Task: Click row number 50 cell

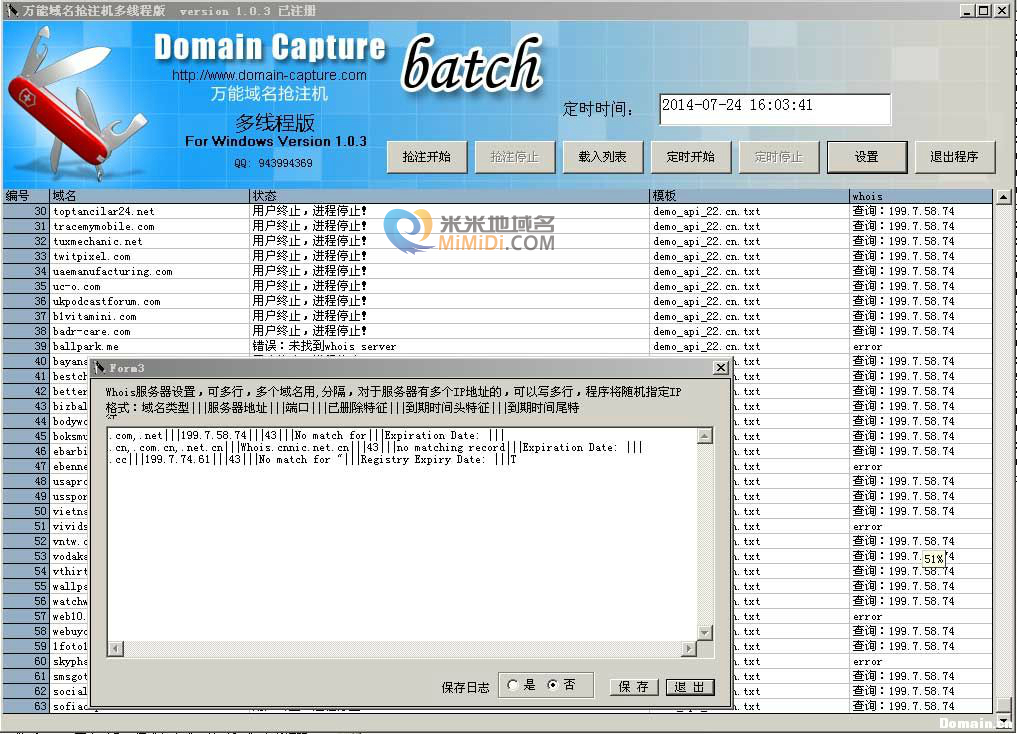Action: point(26,511)
